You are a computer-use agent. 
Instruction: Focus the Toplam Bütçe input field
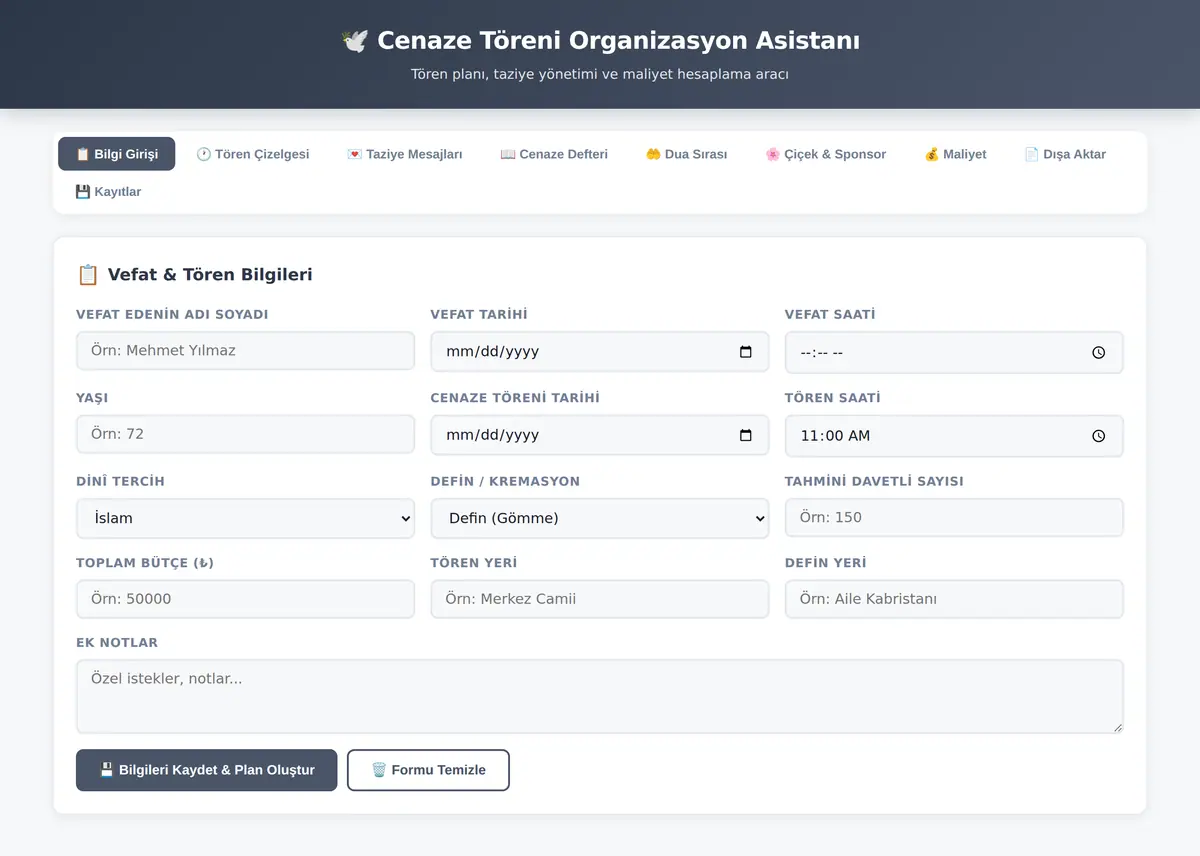click(245, 599)
